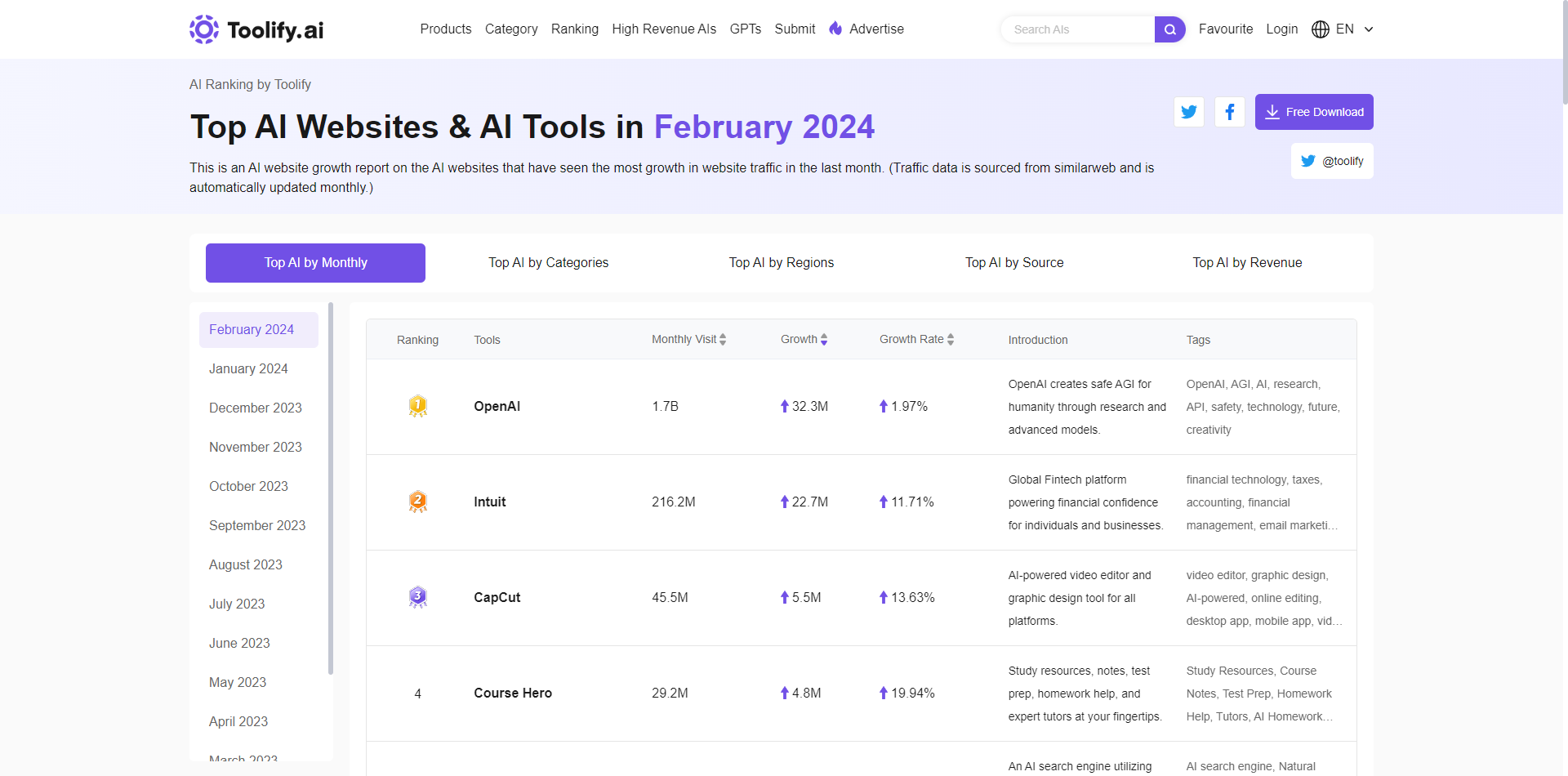
Task: Click the AI Ranking by Toolify breadcrumb
Action: coord(250,84)
